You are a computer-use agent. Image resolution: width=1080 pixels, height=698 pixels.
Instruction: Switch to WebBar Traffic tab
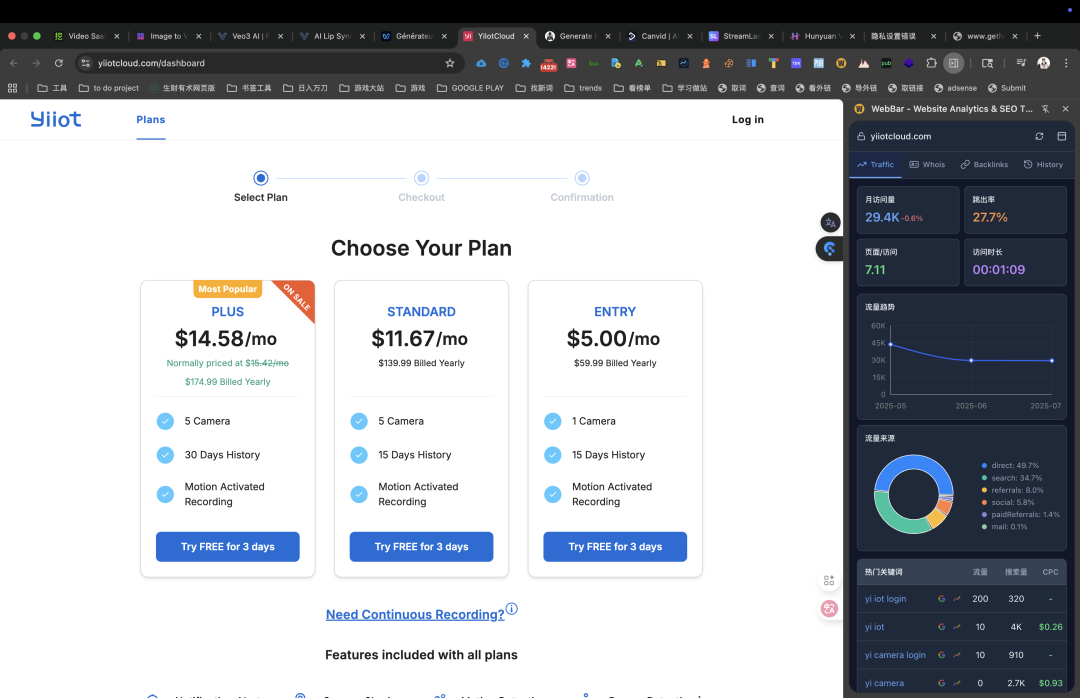(x=875, y=165)
